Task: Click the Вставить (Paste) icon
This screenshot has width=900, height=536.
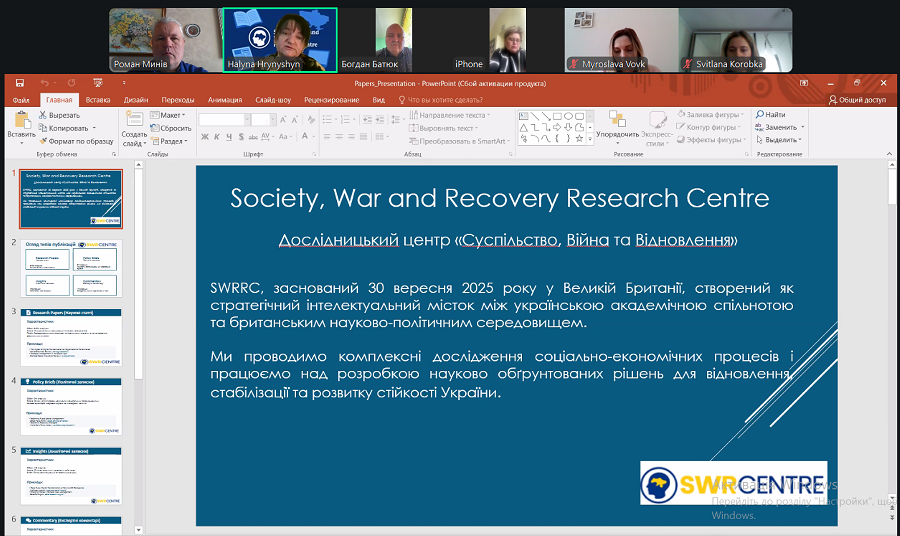Action: 20,123
